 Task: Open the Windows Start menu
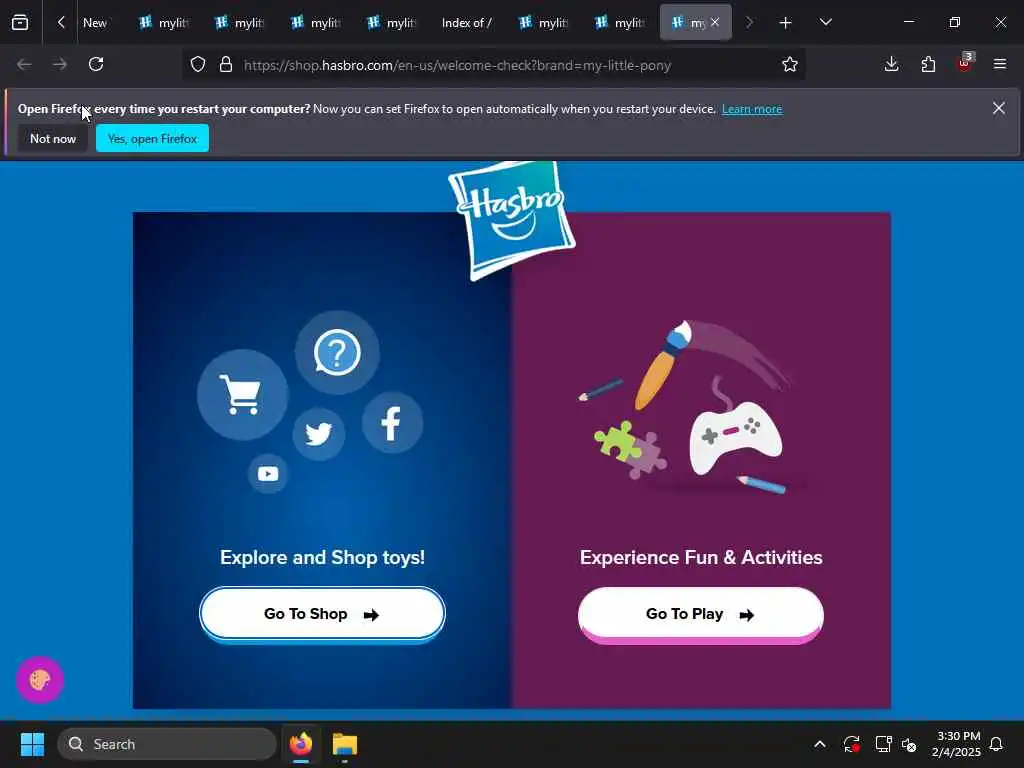click(32, 744)
